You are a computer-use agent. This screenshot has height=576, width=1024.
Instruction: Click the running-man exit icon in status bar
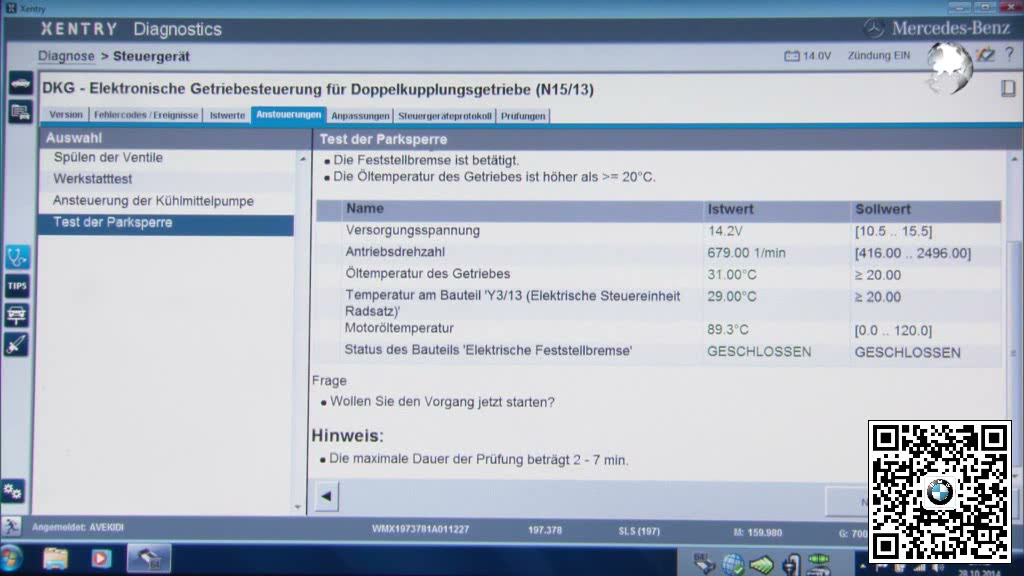[x=11, y=526]
